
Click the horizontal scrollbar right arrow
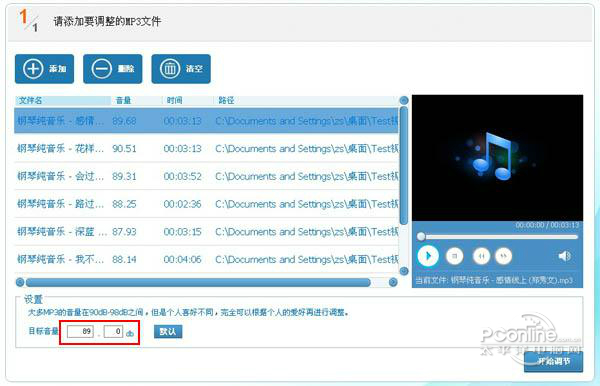click(393, 283)
